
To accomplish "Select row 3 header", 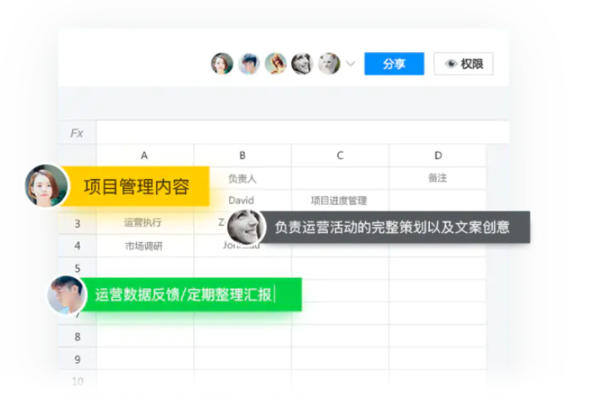I will [77, 223].
